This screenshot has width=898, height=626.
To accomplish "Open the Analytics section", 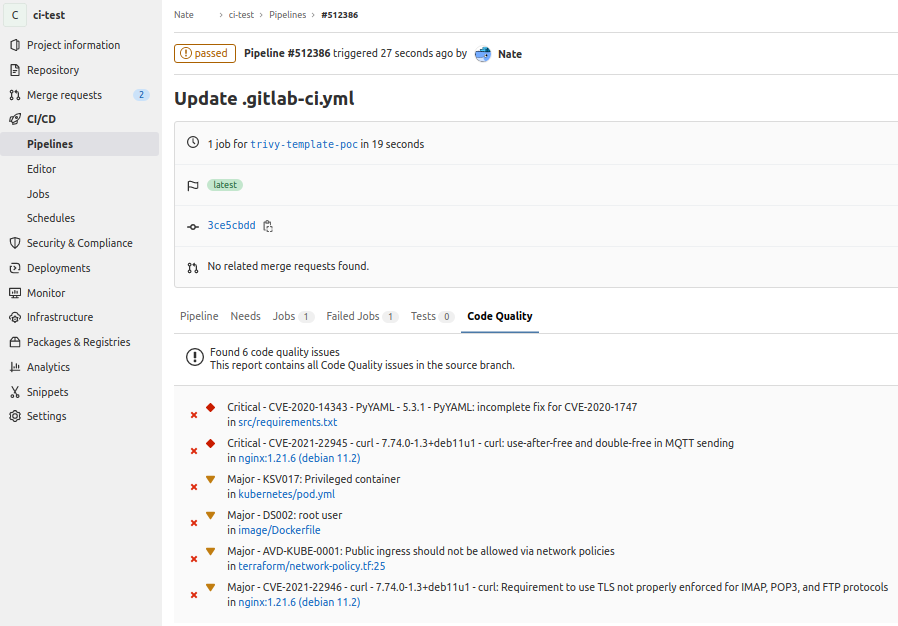I will [x=50, y=366].
